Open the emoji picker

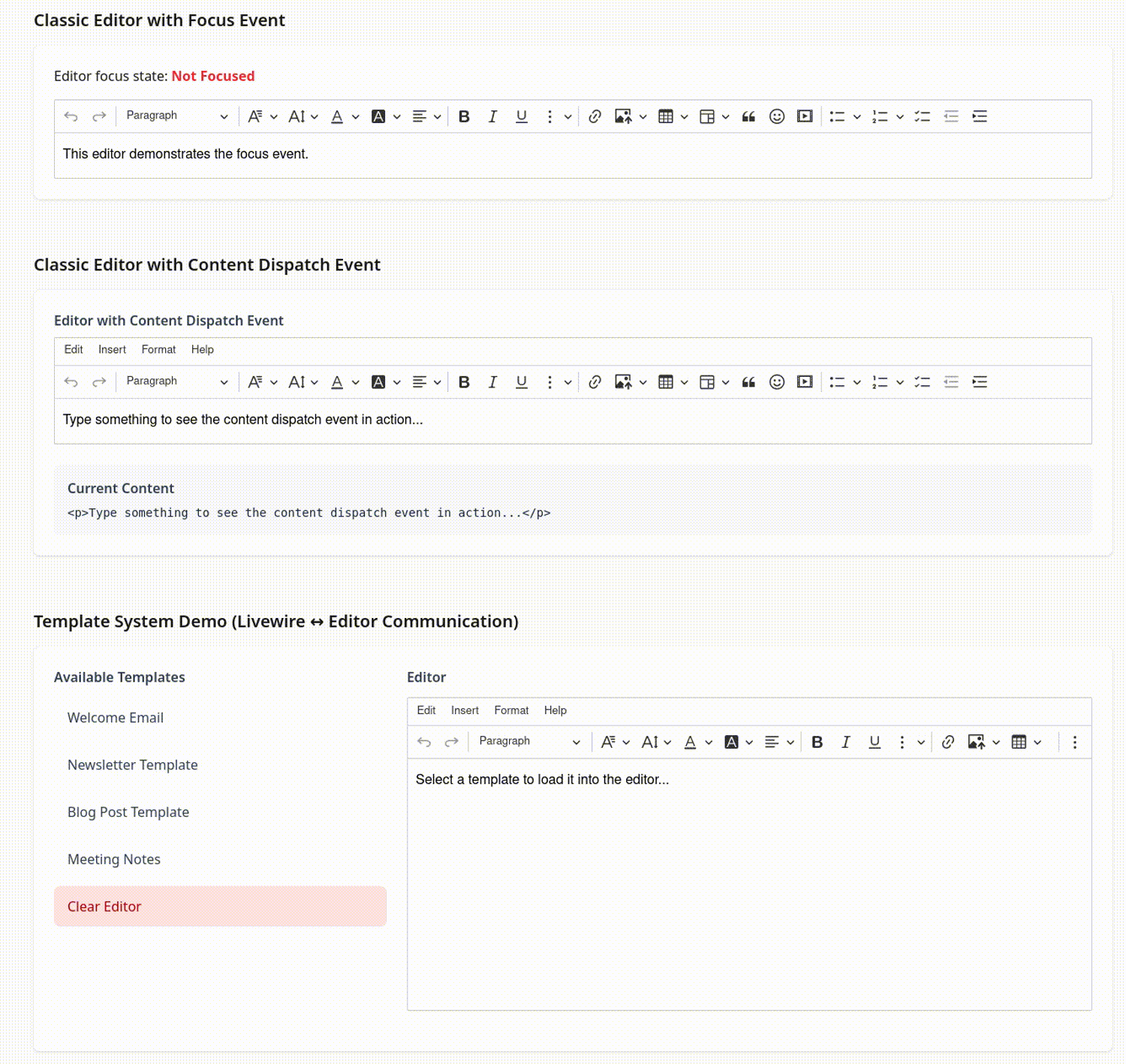click(777, 116)
